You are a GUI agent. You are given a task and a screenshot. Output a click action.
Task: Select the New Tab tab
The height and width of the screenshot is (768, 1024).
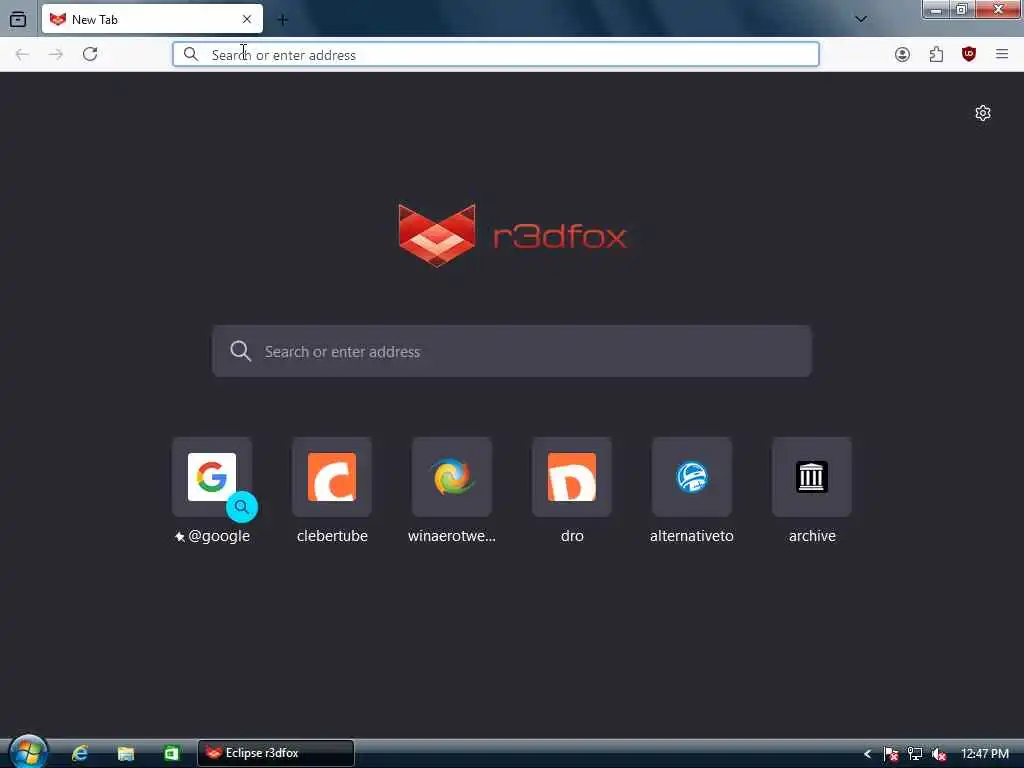(x=152, y=19)
